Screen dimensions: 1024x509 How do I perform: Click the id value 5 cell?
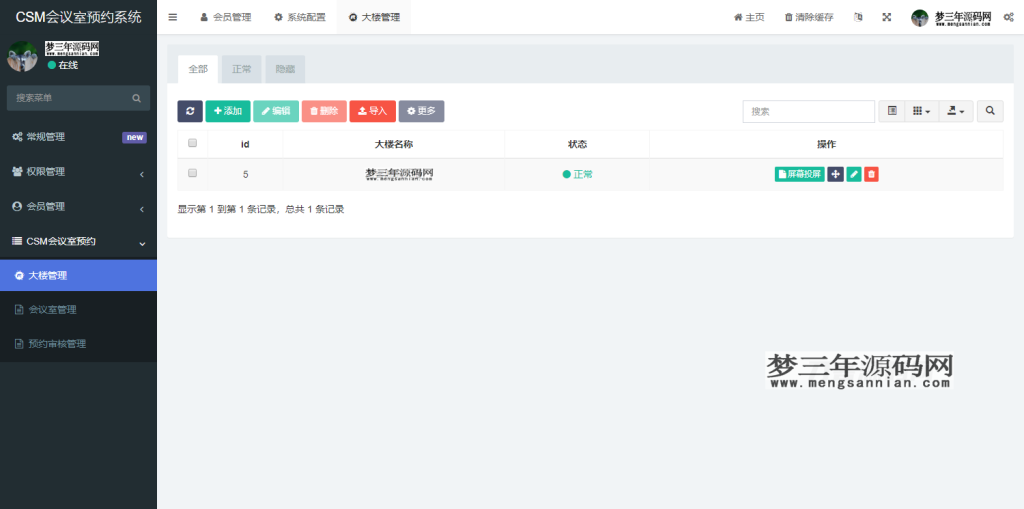pyautogui.click(x=246, y=174)
